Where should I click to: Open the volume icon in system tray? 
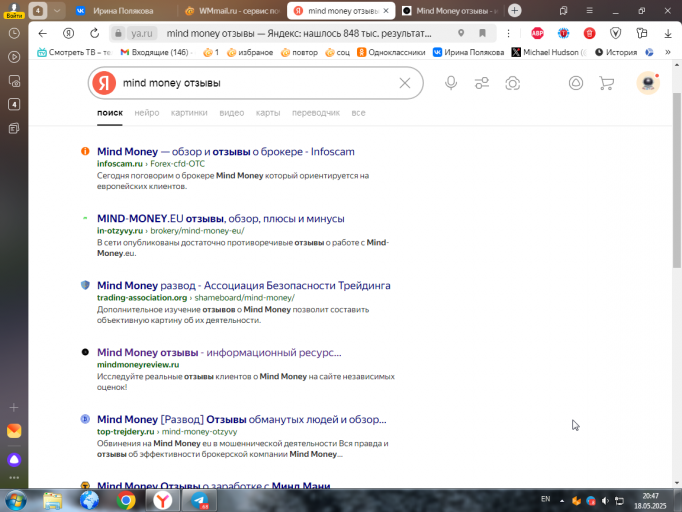605,501
